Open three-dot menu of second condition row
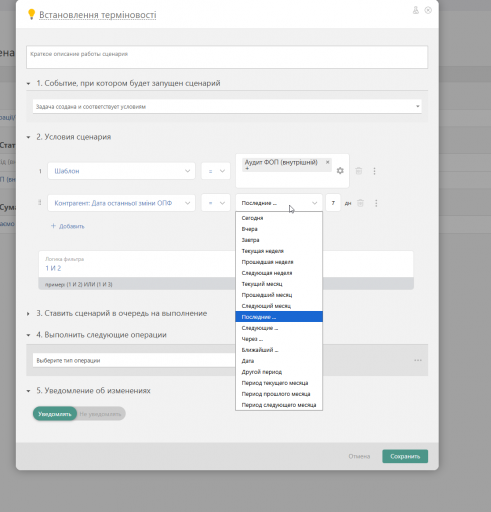 point(376,203)
